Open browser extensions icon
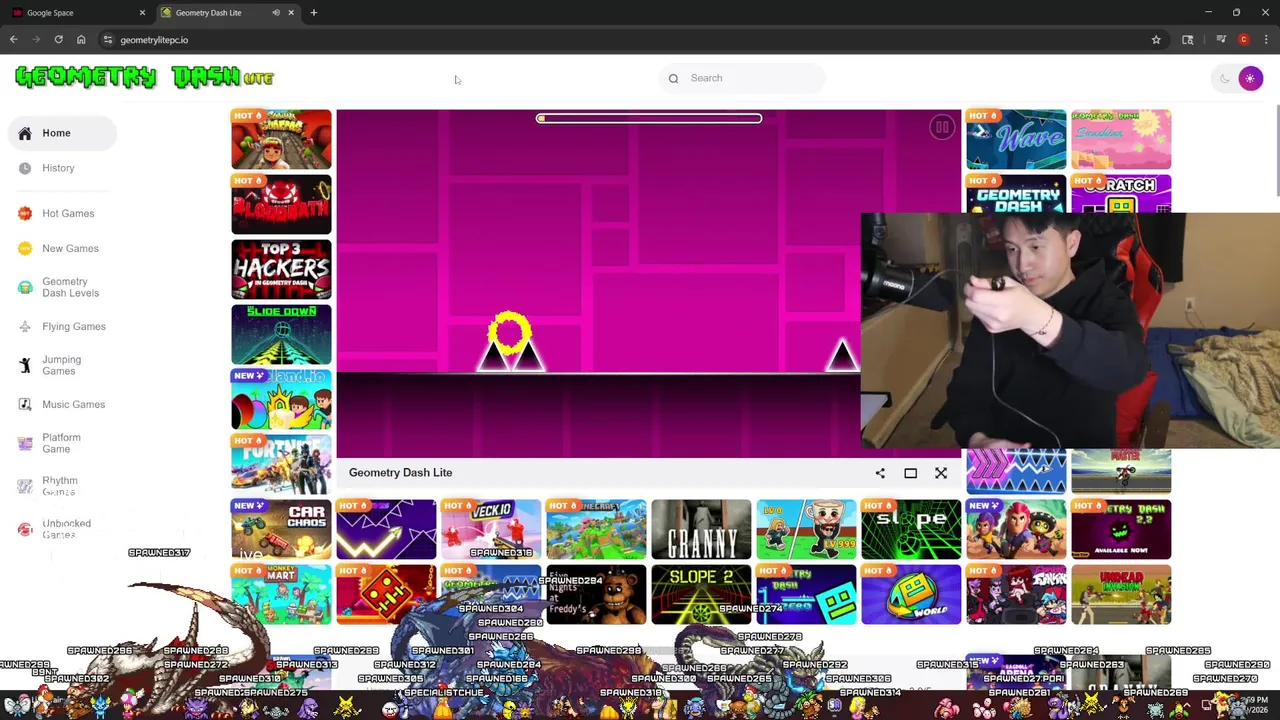The image size is (1280, 720). pos(1187,40)
